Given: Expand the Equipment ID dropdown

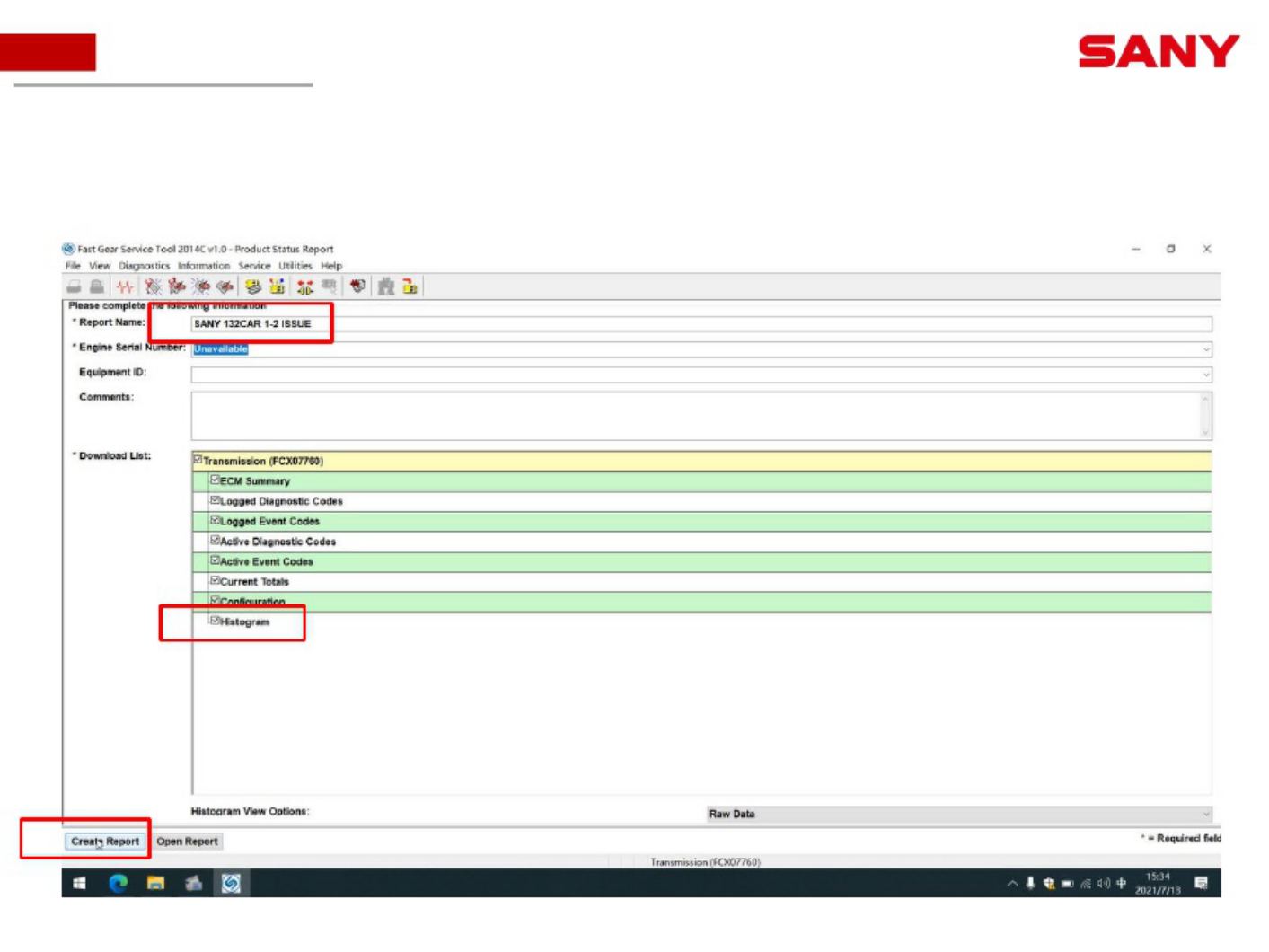Looking at the screenshot, I should tap(1205, 375).
